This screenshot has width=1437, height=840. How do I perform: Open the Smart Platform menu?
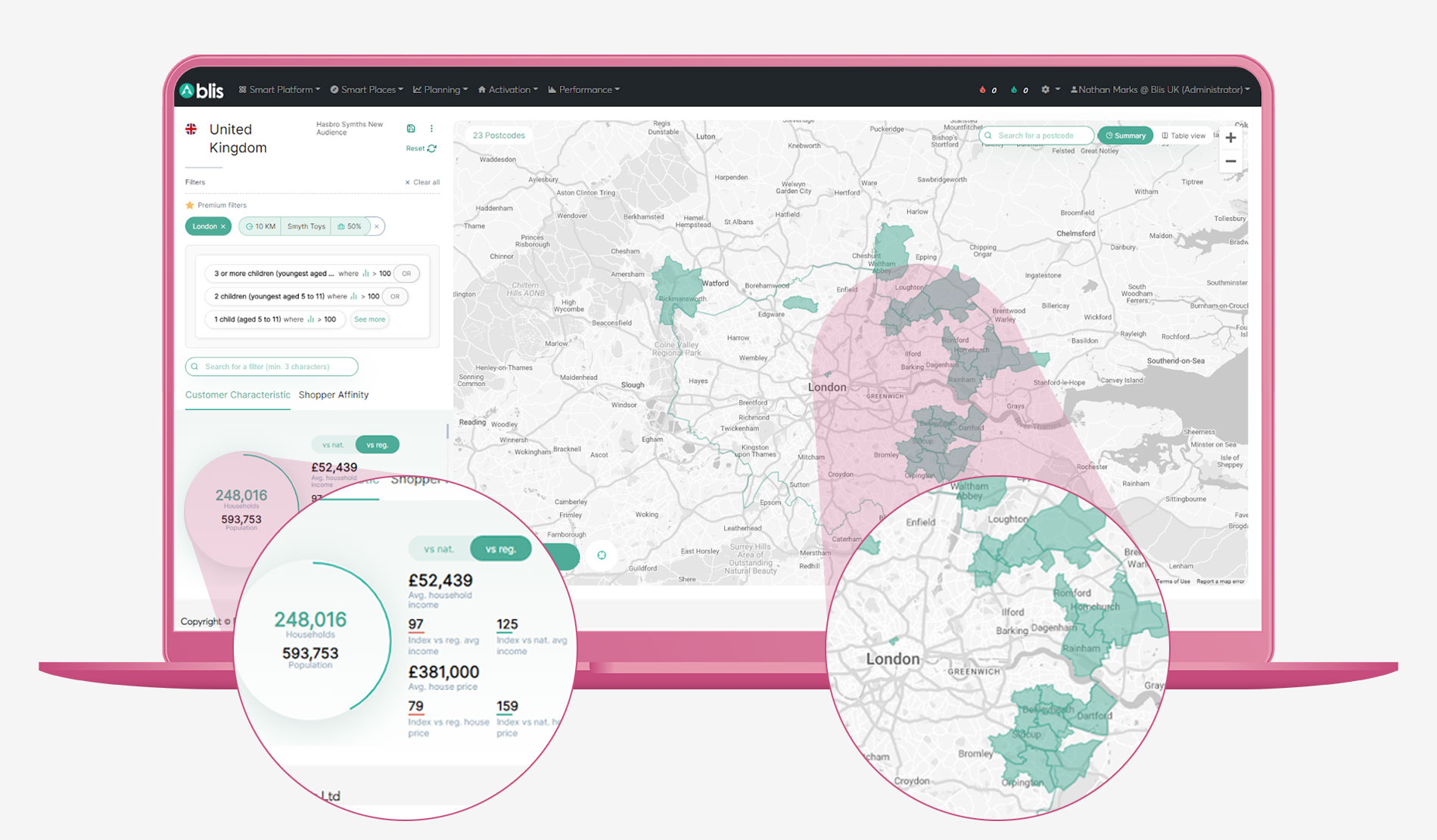point(279,89)
